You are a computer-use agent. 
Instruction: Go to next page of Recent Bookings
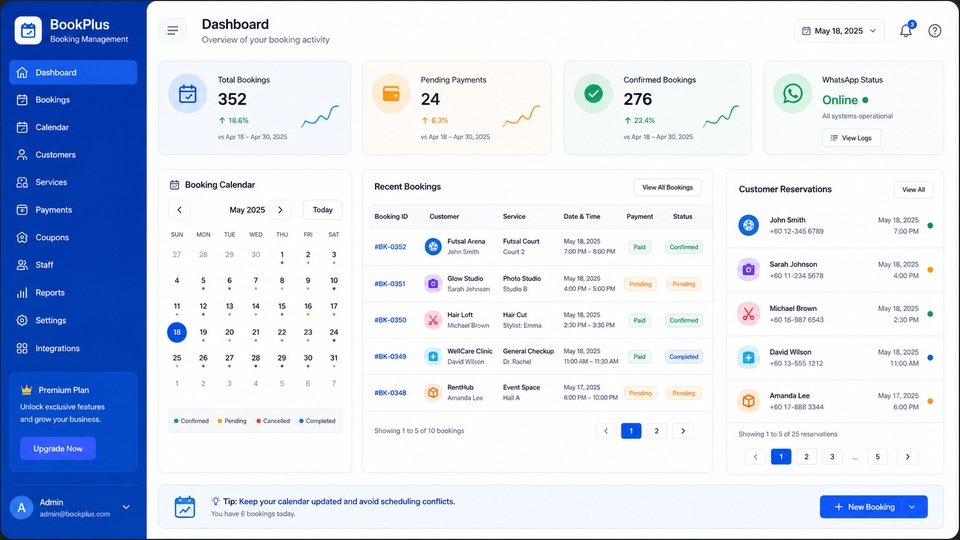pyautogui.click(x=683, y=431)
